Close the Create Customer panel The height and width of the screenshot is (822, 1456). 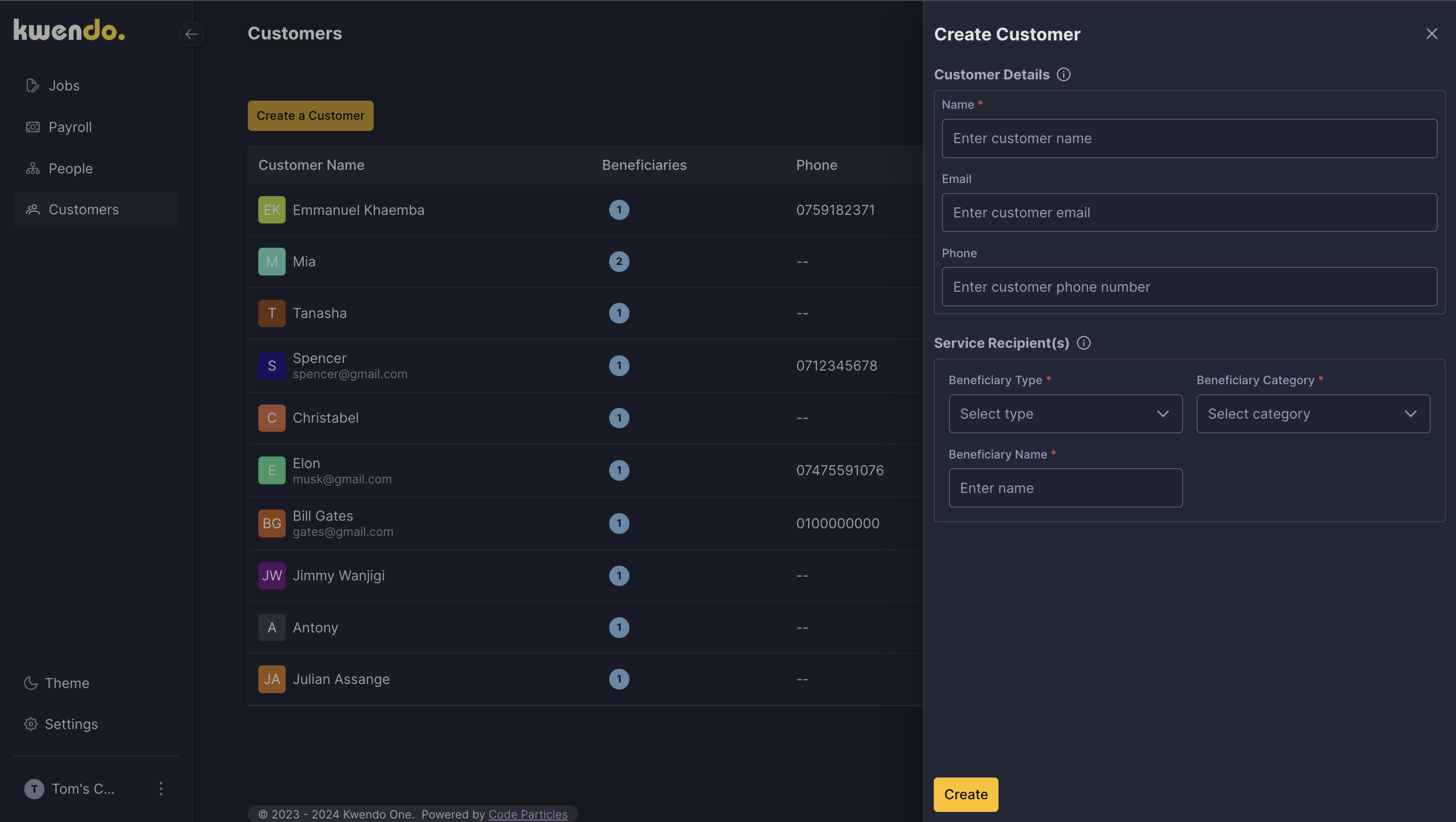point(1431,34)
